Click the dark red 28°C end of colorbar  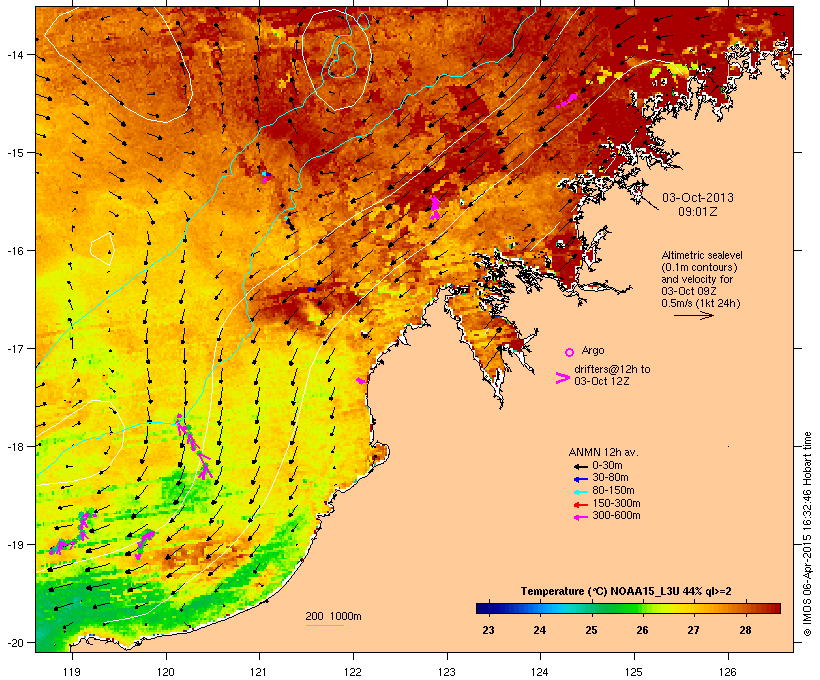tap(775, 608)
